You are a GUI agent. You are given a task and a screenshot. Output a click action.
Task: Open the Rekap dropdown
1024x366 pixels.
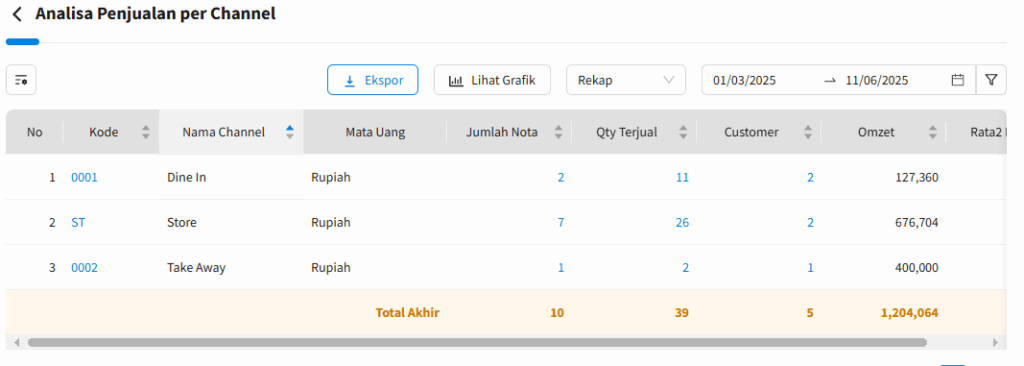[626, 80]
